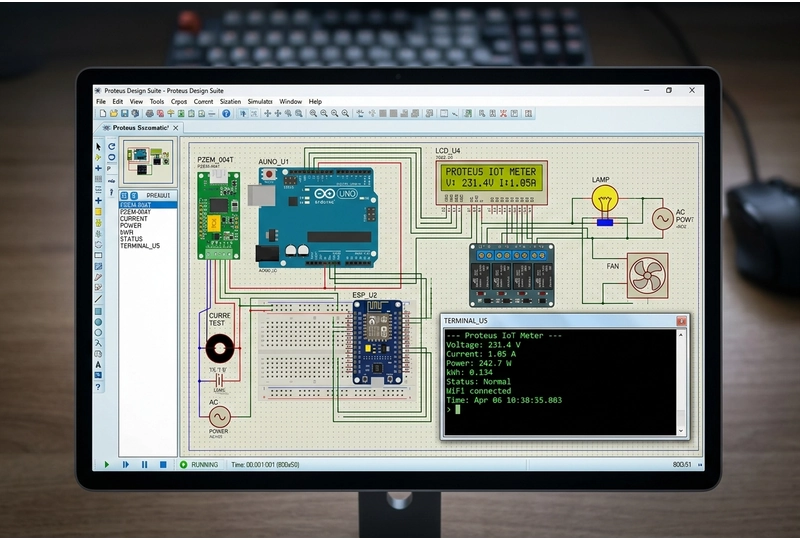Select the Text 'A' tool
Viewport: 800px width, 540px height.
click(98, 364)
